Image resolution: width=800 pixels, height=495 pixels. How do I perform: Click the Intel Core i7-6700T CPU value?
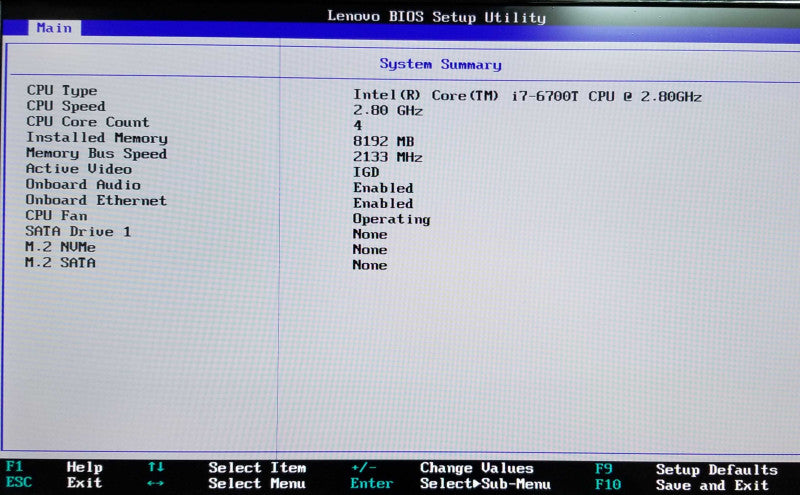[x=528, y=95]
